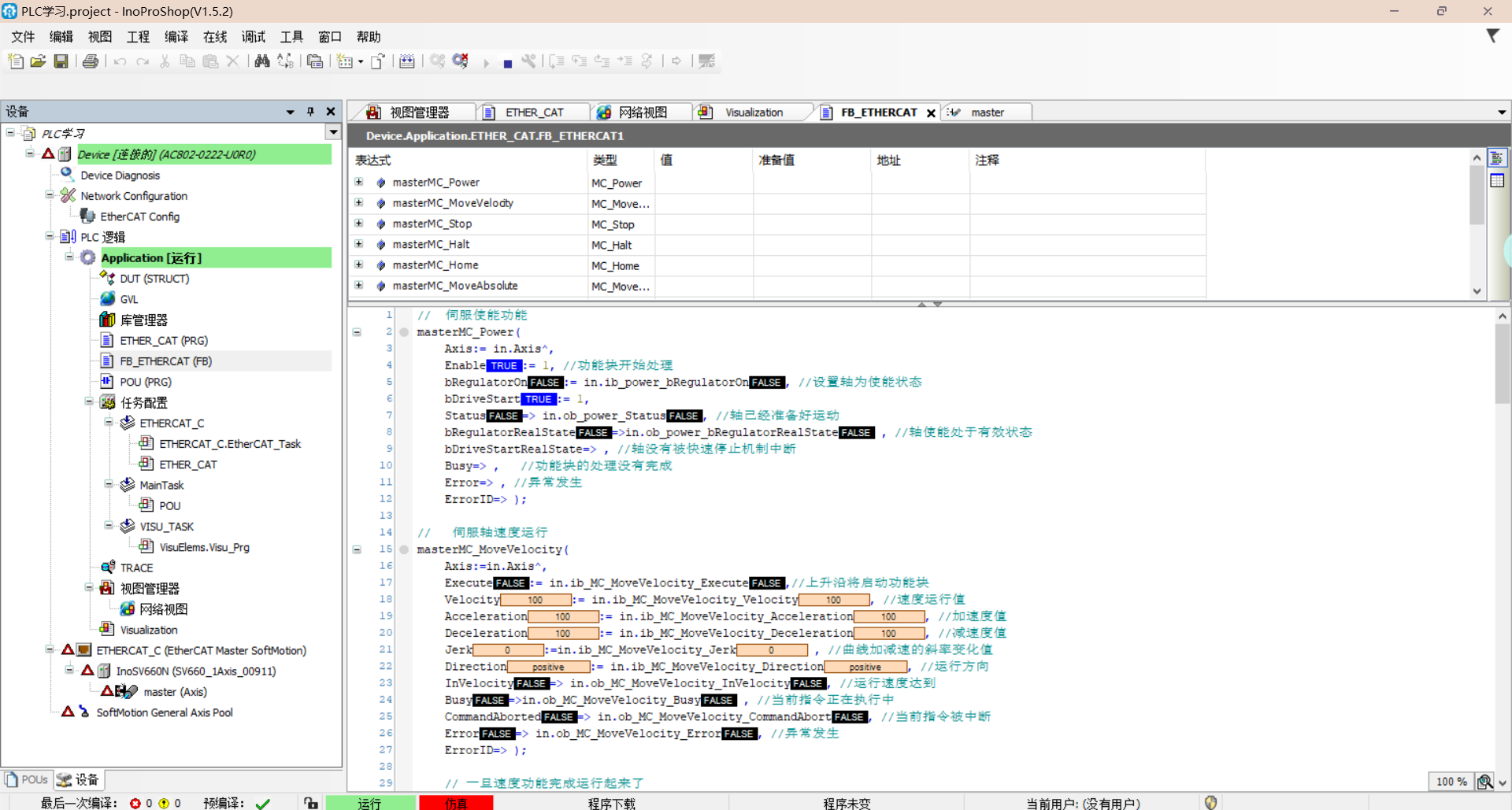Click the Build toolbar icon

point(407,61)
